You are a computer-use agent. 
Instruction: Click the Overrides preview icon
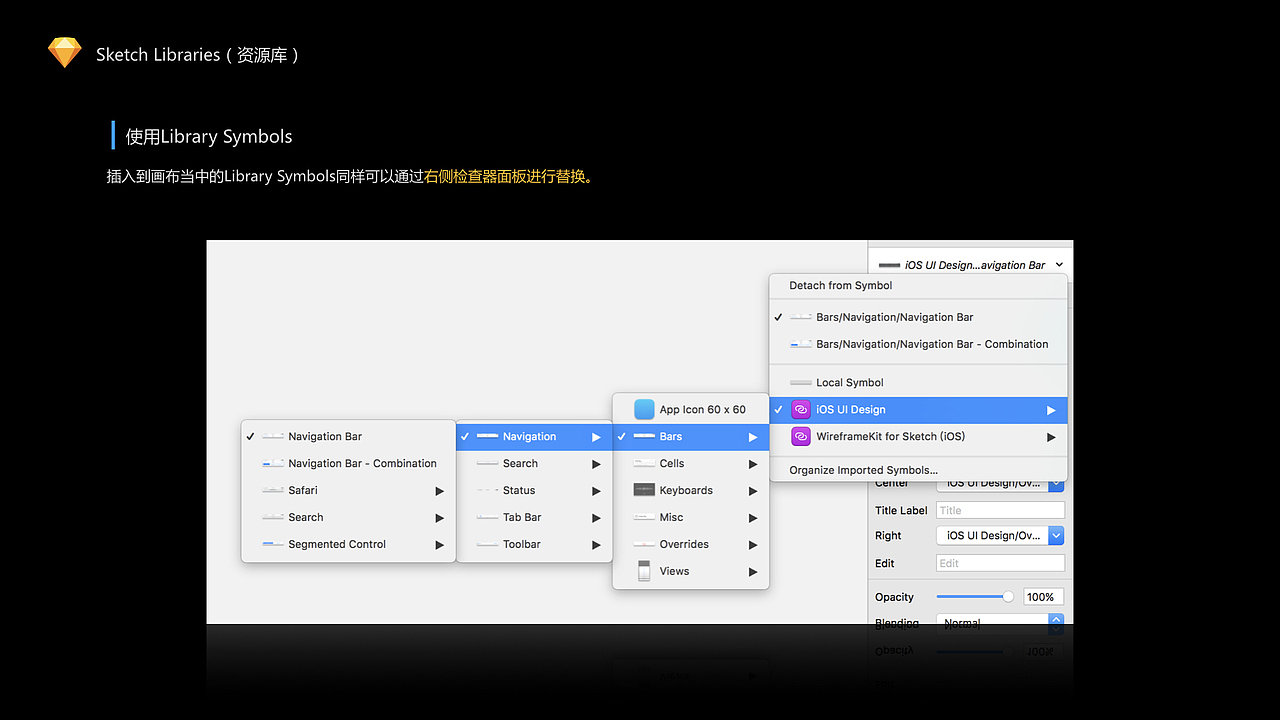point(644,544)
